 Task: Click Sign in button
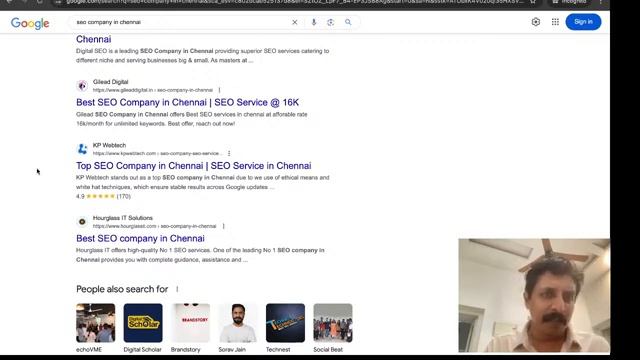(583, 22)
